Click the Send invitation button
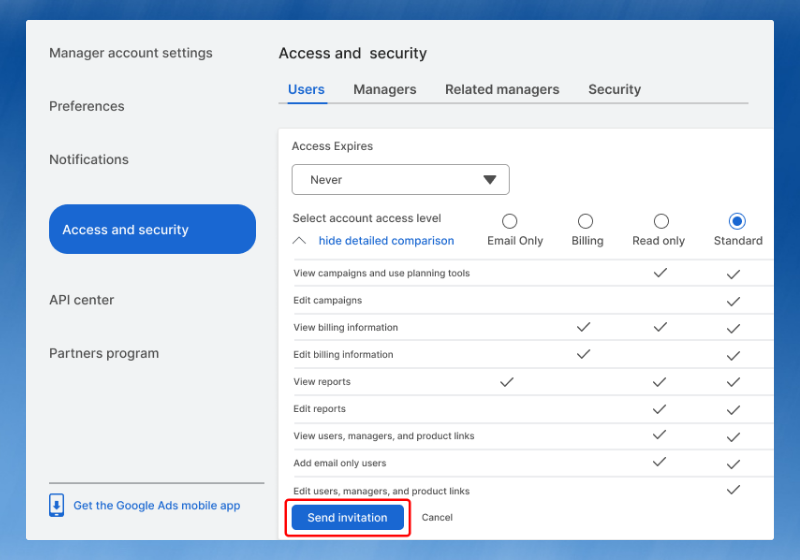The width and height of the screenshot is (800, 560). 347,517
